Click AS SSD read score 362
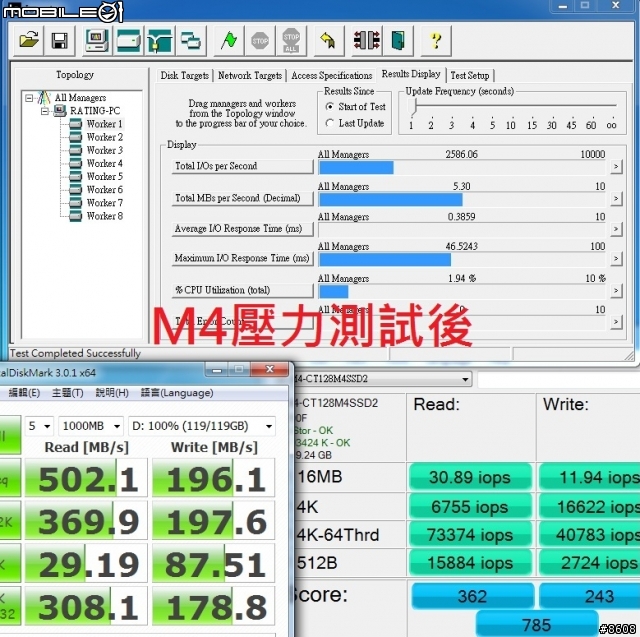The height and width of the screenshot is (637, 640). 472,596
